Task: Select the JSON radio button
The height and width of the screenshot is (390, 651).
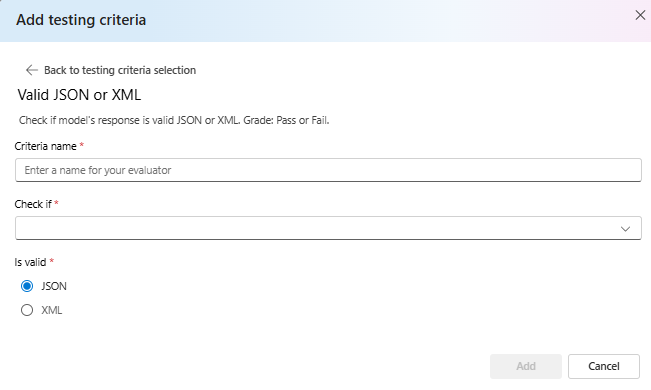Action: pyautogui.click(x=27, y=286)
